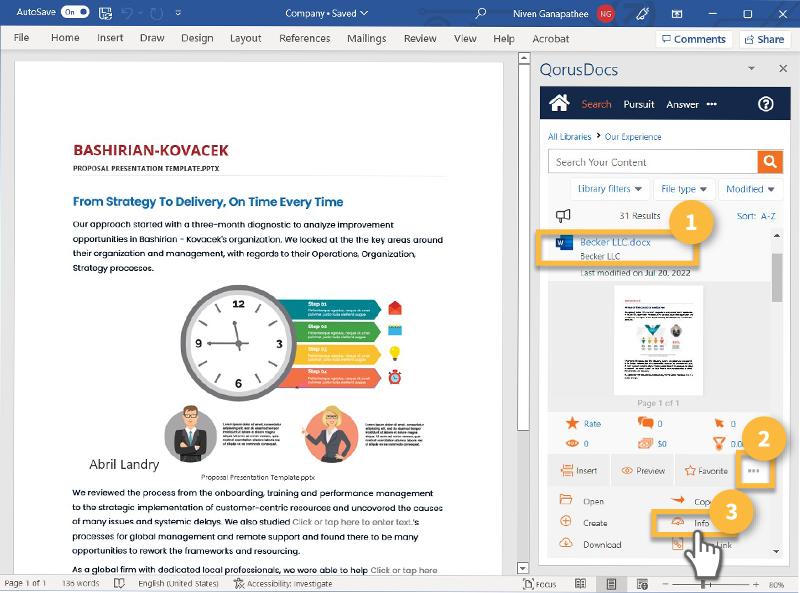Click the Focus mode button in status bar

539,584
